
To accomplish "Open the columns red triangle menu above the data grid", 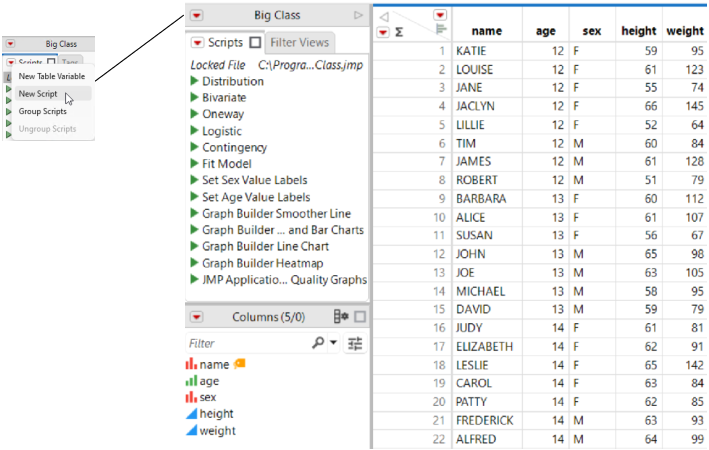I will (440, 15).
